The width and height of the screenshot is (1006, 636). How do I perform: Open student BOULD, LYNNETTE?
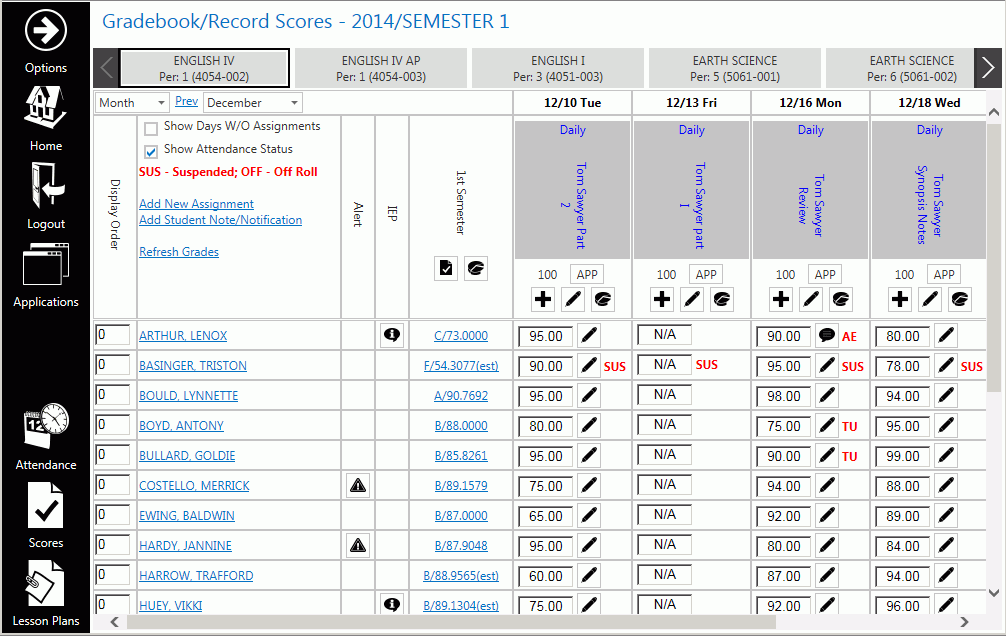(189, 396)
